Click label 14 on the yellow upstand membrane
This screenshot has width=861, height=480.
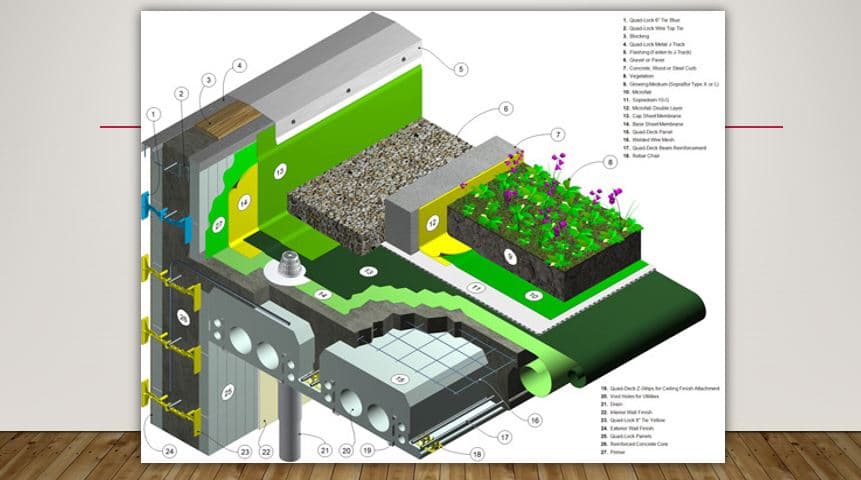click(244, 203)
